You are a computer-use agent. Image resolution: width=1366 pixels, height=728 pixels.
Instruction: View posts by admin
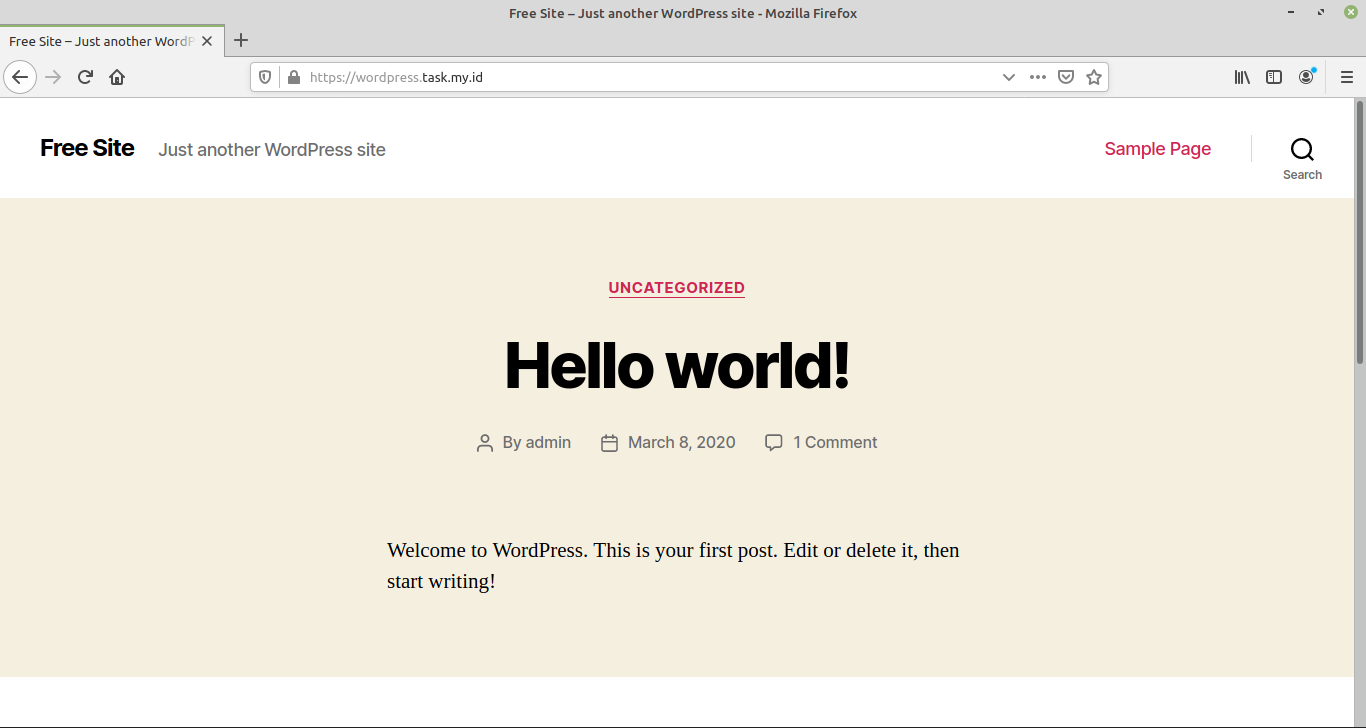pos(548,442)
